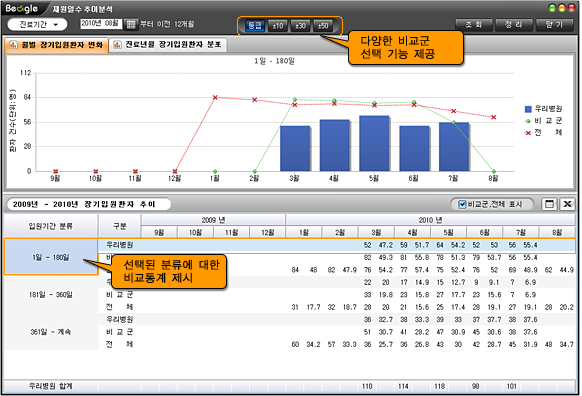Select the ±50 comparison group button
Viewport: 582px width, 396px height.
click(x=323, y=26)
